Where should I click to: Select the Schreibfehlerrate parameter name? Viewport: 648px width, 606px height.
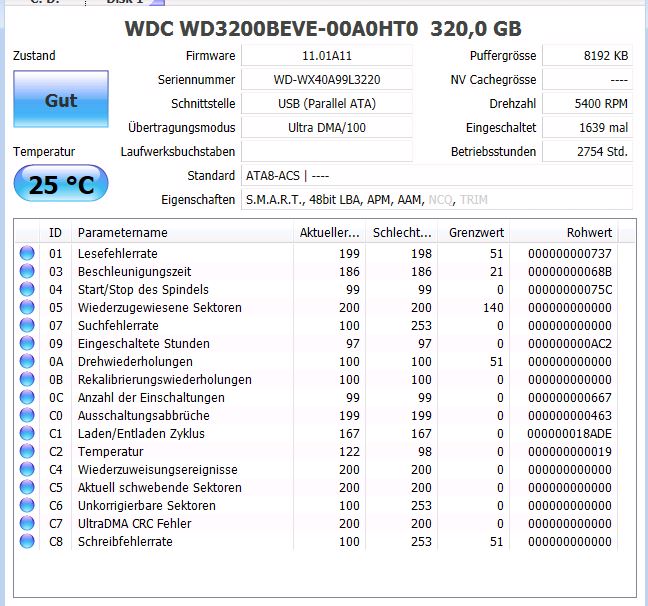[125, 542]
